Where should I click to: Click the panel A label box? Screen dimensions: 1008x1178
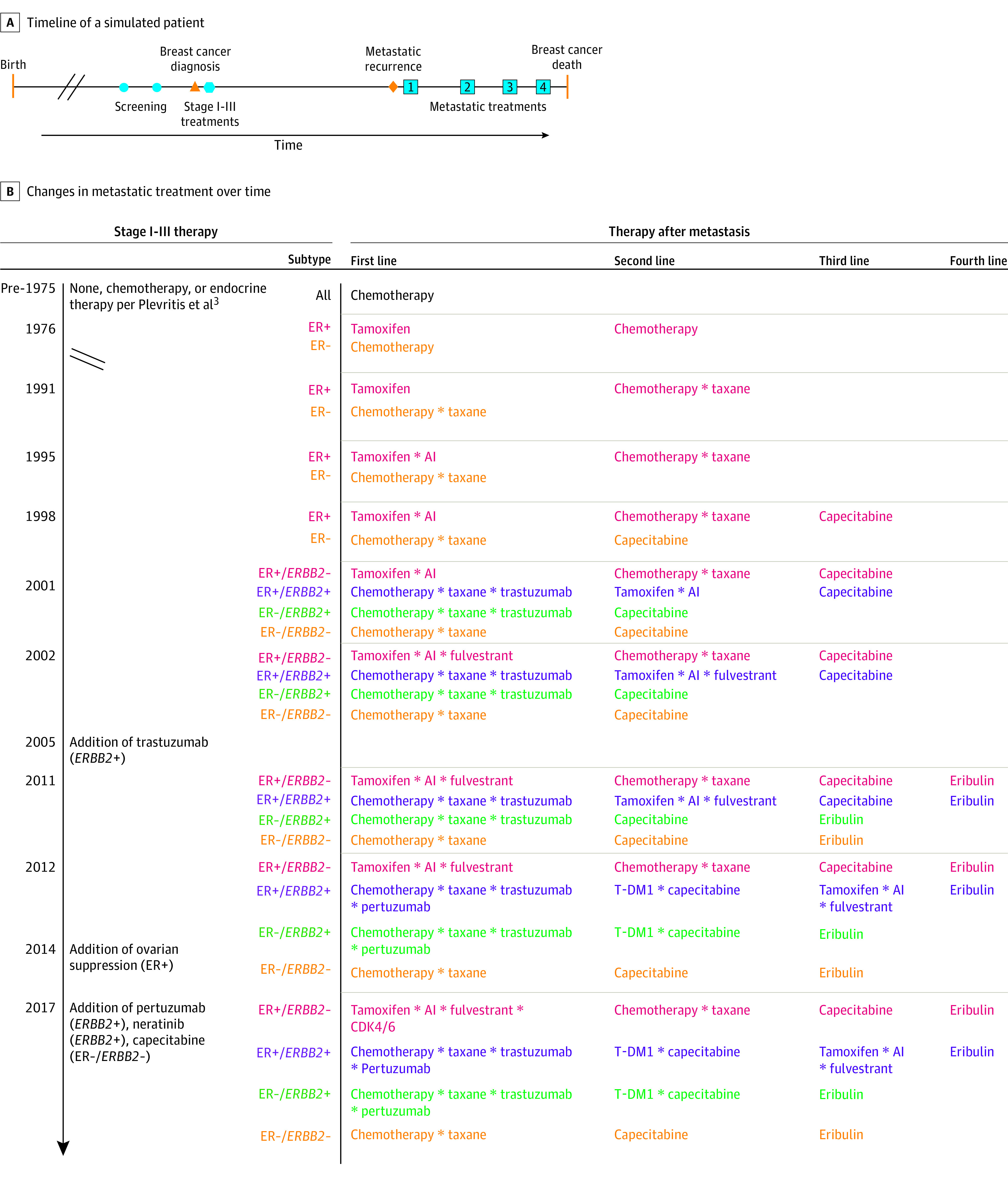pyautogui.click(x=10, y=23)
